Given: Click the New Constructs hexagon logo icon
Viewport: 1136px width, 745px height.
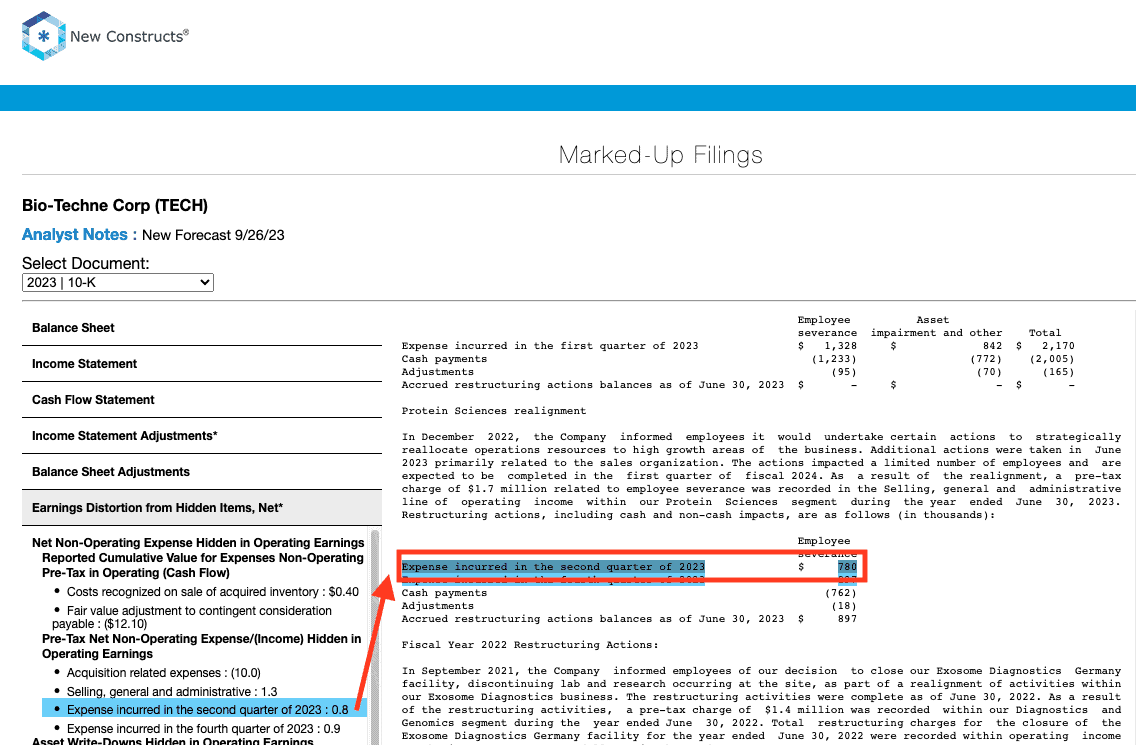Looking at the screenshot, I should 43,36.
